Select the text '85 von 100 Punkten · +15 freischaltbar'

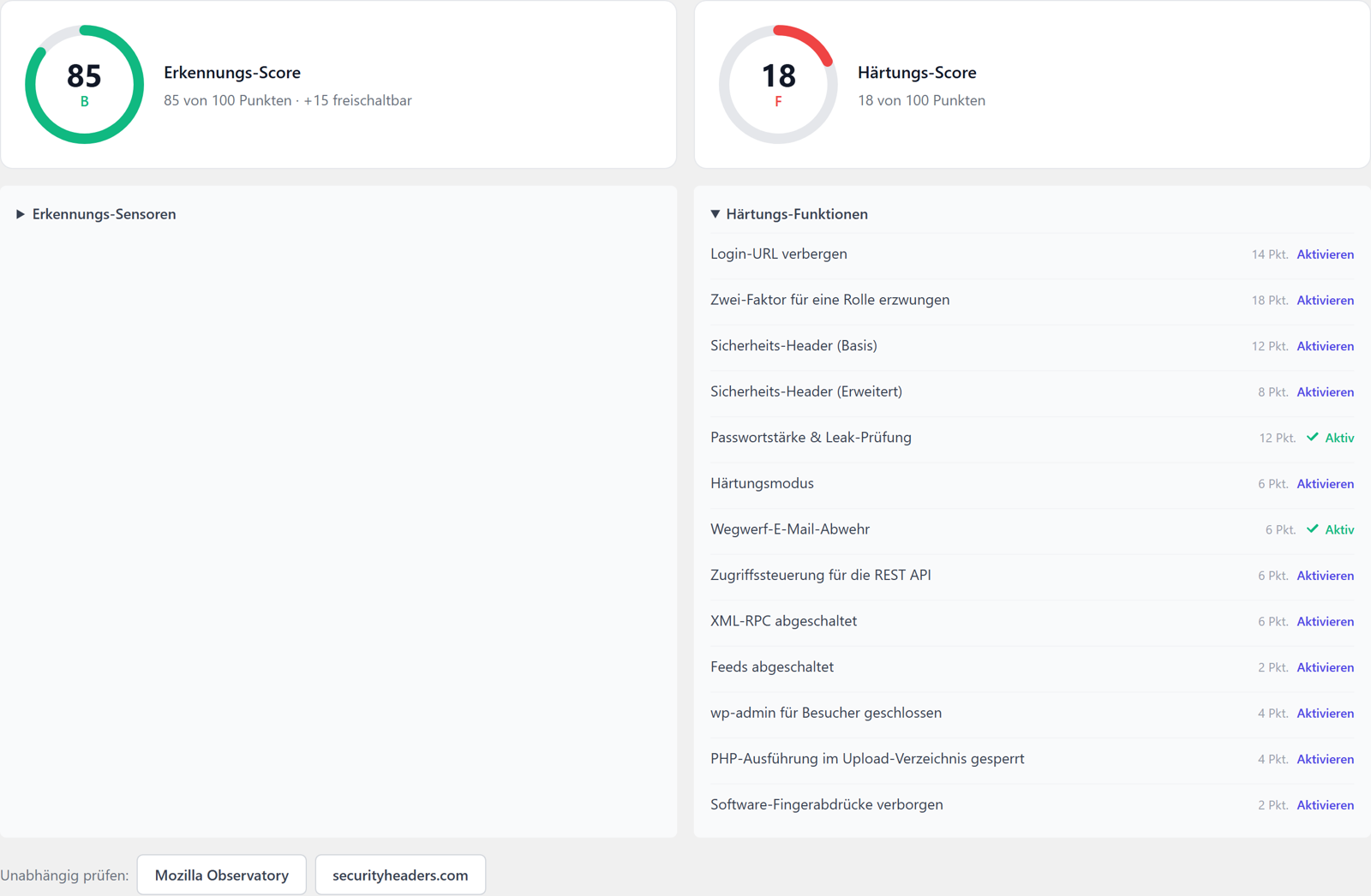tap(288, 100)
